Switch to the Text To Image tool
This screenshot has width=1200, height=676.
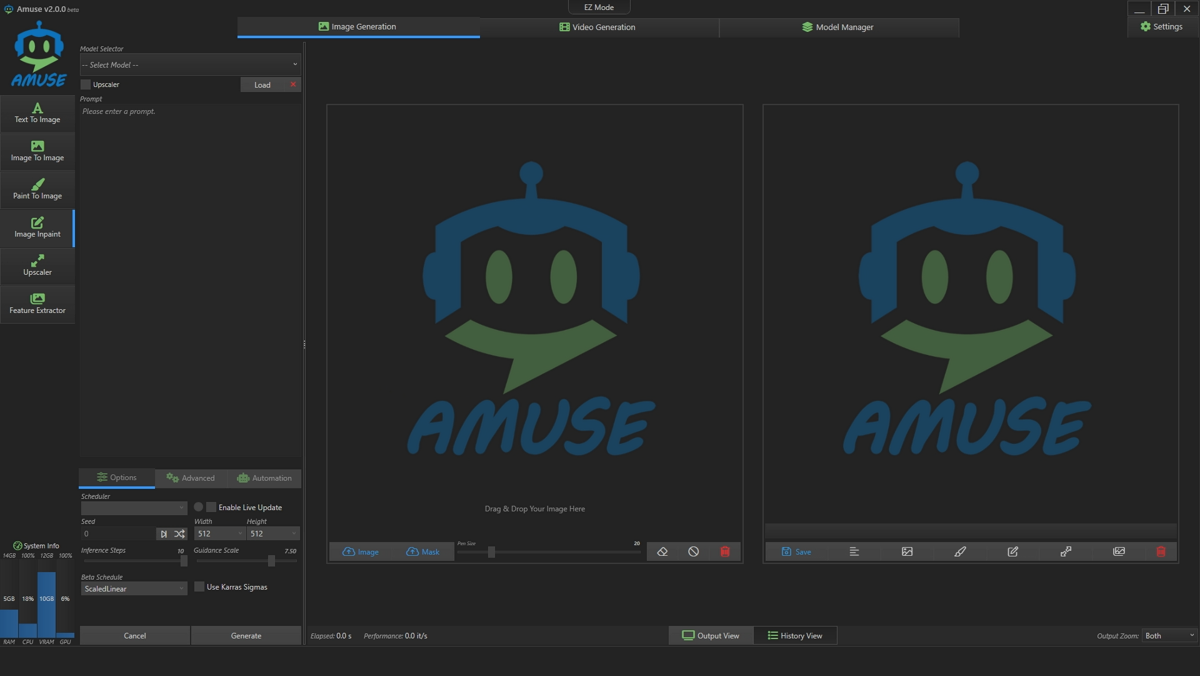pos(37,113)
